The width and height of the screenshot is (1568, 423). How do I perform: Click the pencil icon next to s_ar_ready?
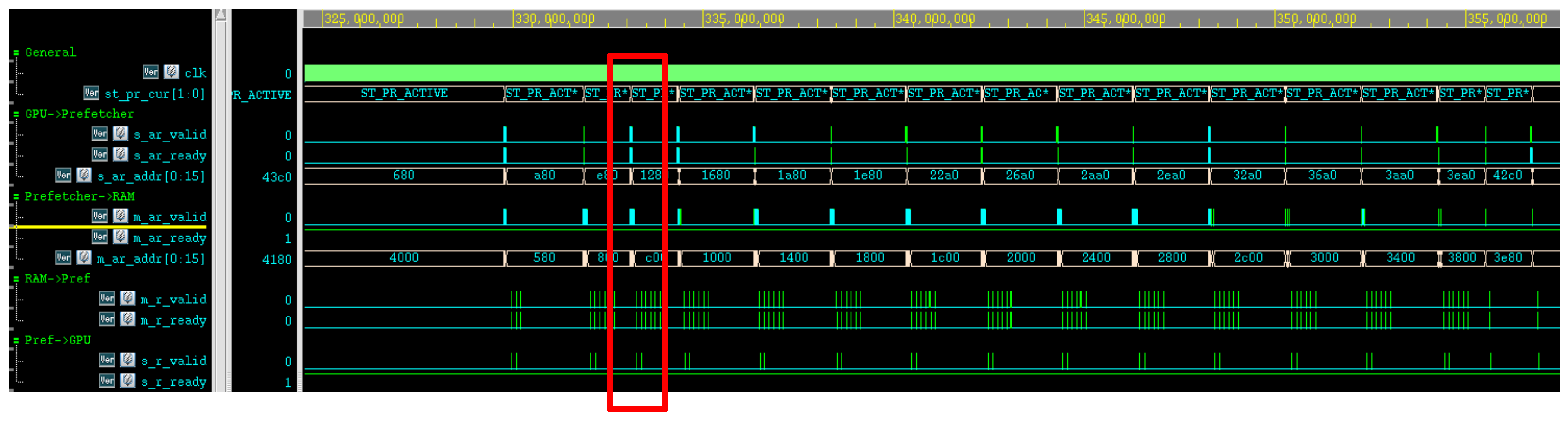tap(120, 155)
